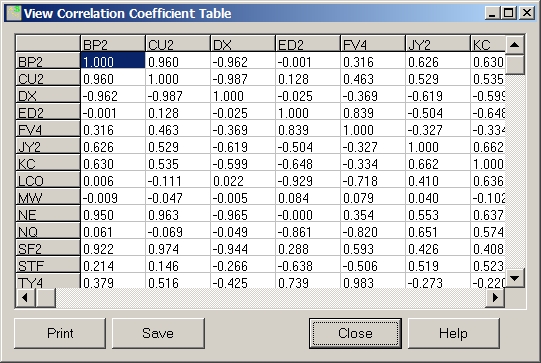The height and width of the screenshot is (363, 541).
Task: Select the BP2 column header
Action: (113, 44)
